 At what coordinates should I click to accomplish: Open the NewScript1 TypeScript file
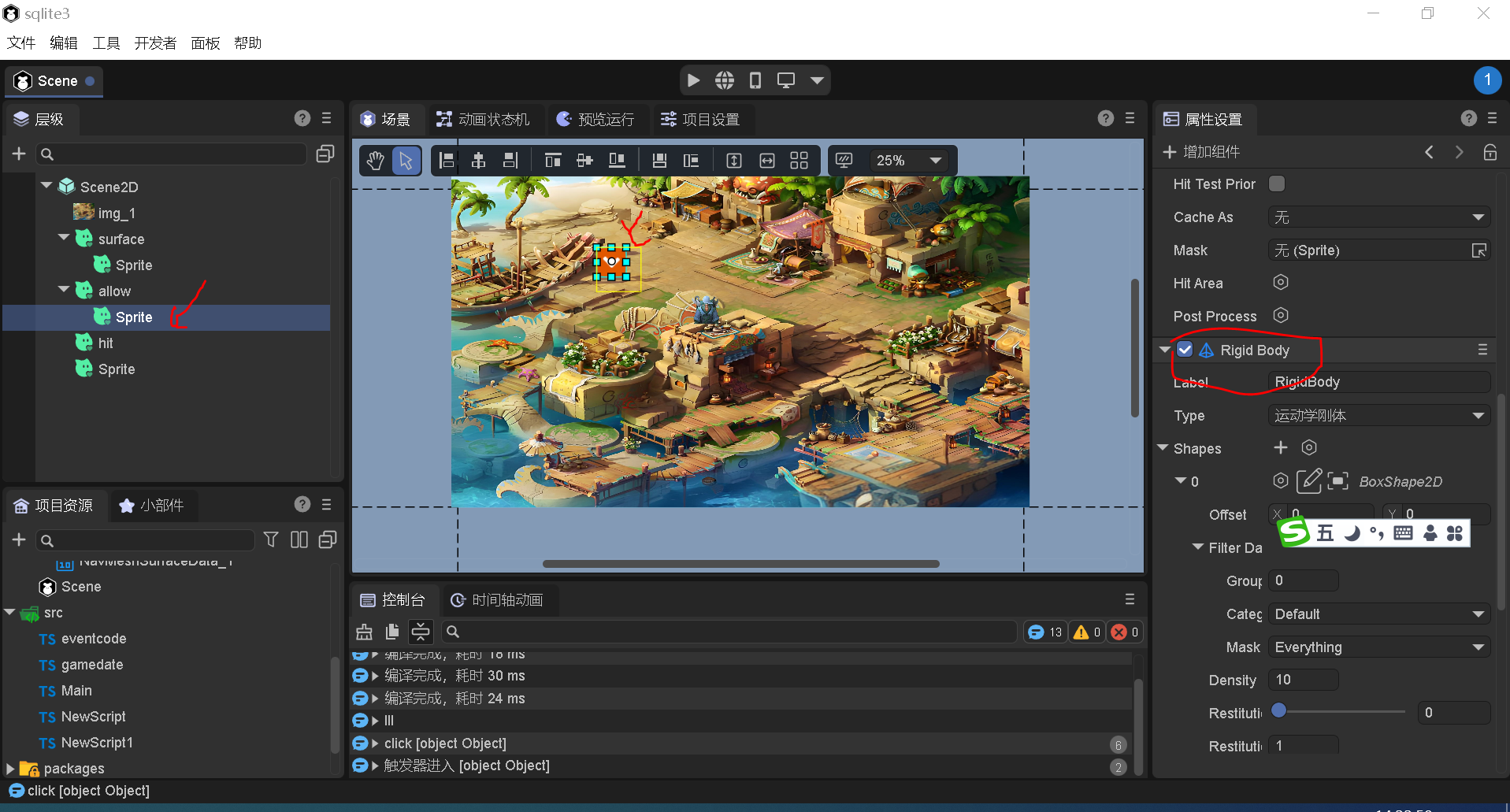click(x=97, y=743)
